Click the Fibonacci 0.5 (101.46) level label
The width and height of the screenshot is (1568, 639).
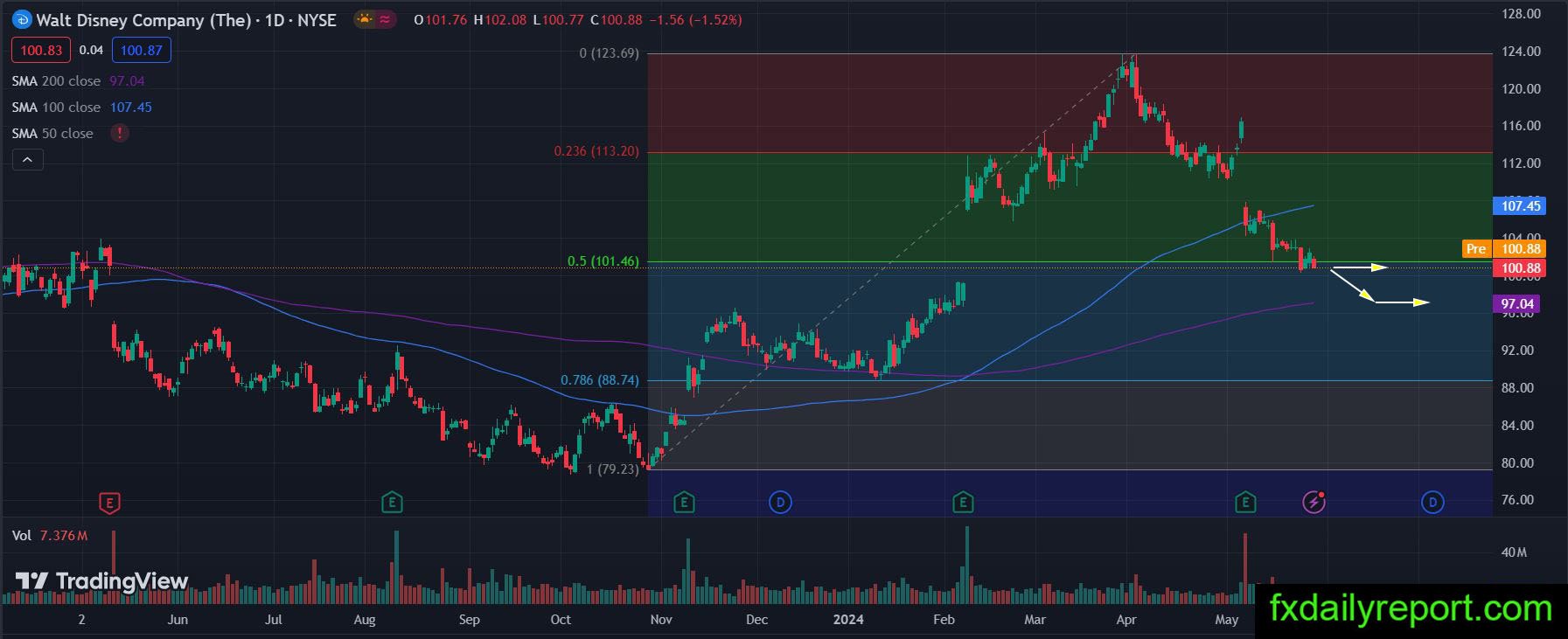click(603, 261)
